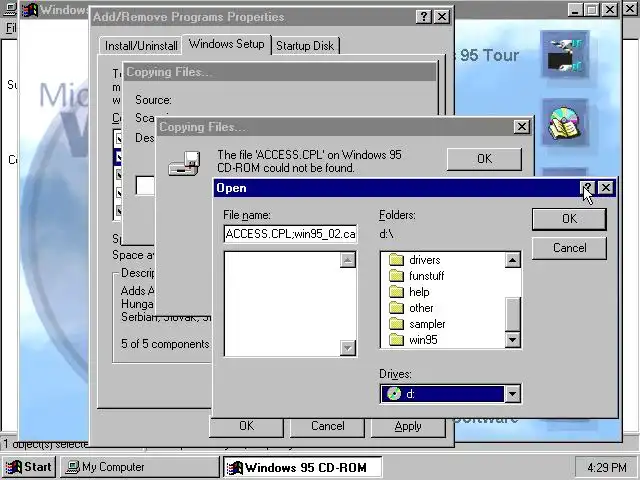
Task: Maximize the Windows 95 CD-ROM window
Action: point(591,9)
